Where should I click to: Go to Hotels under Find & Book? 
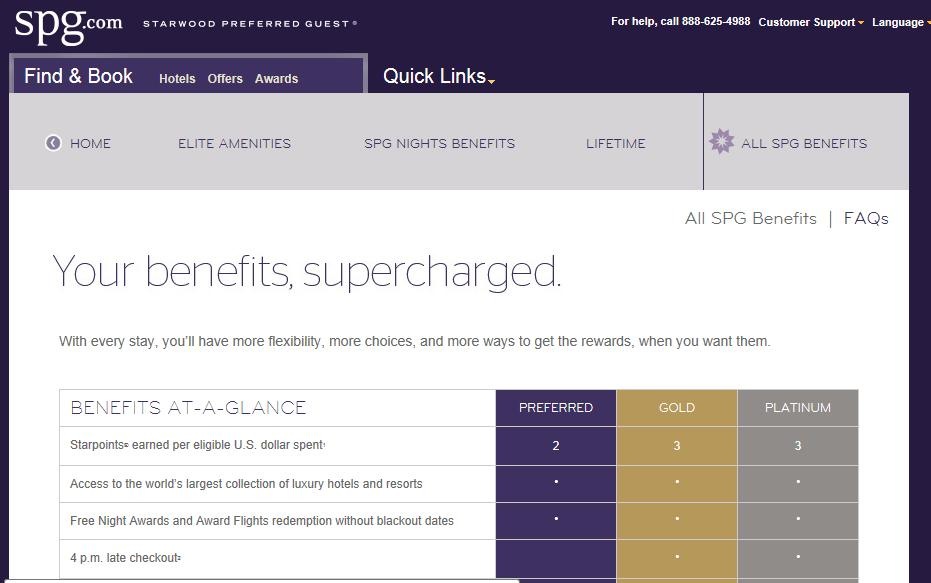click(x=177, y=79)
